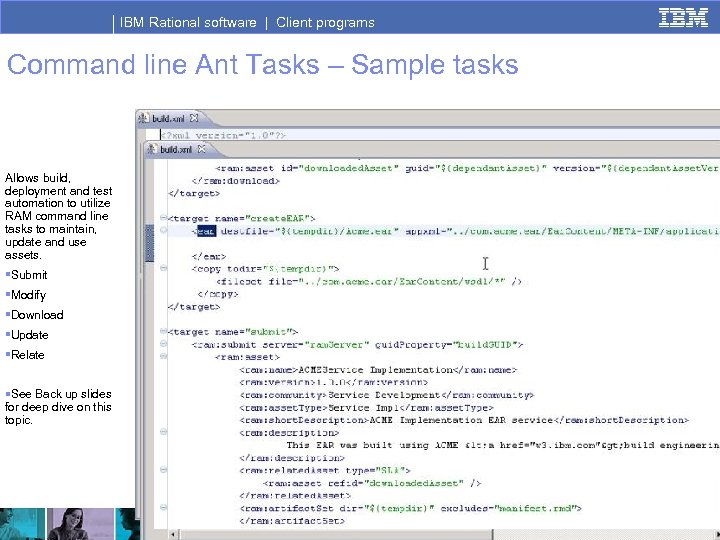Screen dimensions: 720x540
Task: Close the front build.xml tab
Action: pos(202,149)
